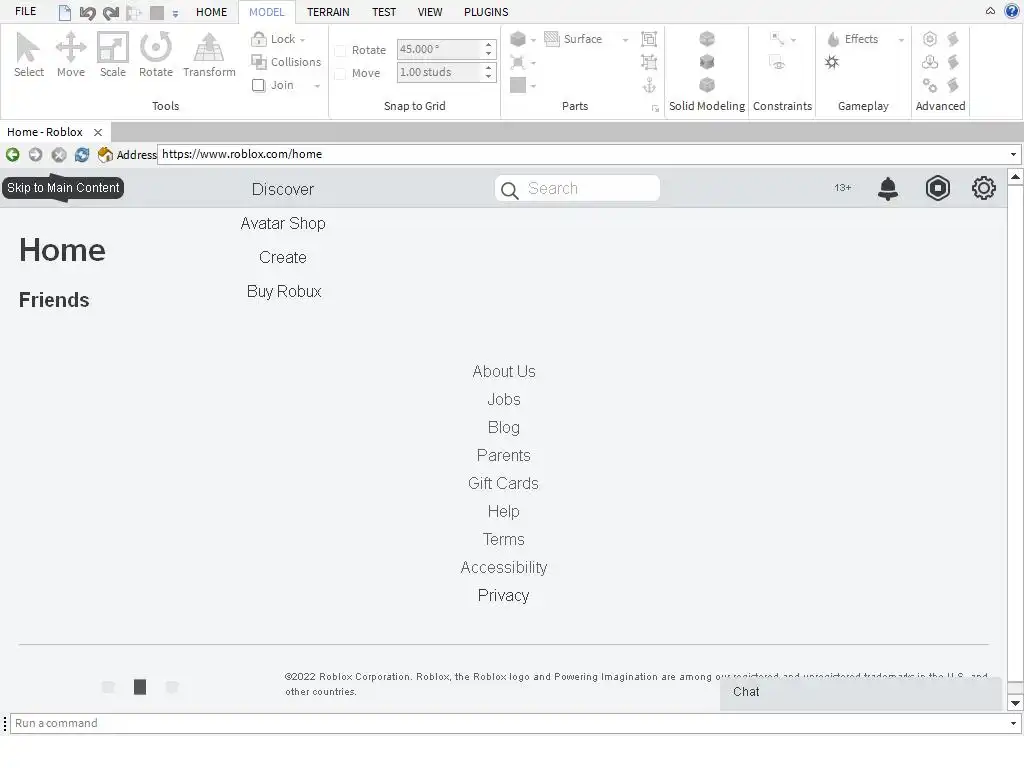Open the Surface dropdown arrow
Image resolution: width=1024 pixels, height=768 pixels.
coord(625,40)
